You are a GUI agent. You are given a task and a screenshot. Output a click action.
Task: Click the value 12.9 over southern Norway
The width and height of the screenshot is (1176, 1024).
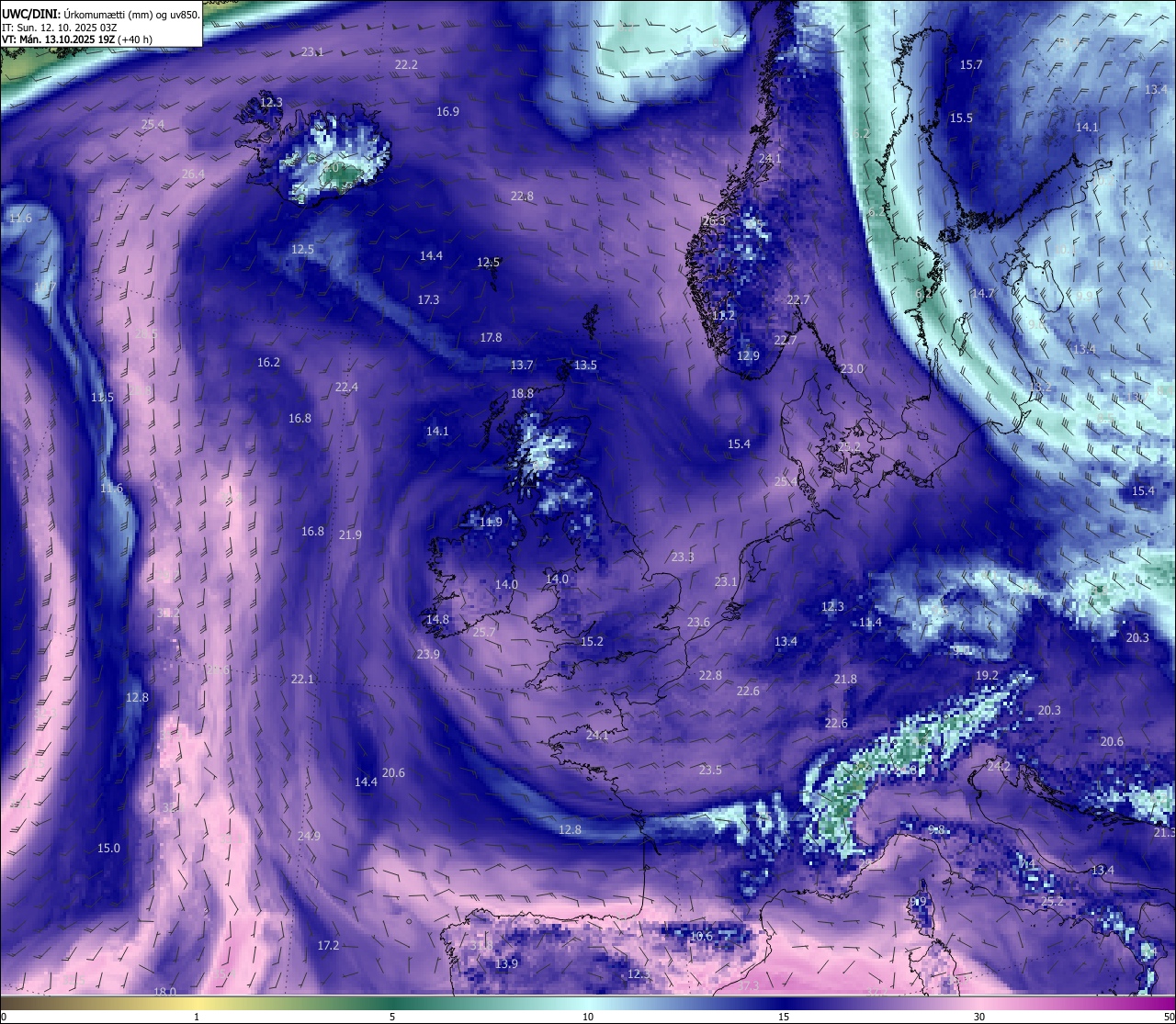coord(748,355)
